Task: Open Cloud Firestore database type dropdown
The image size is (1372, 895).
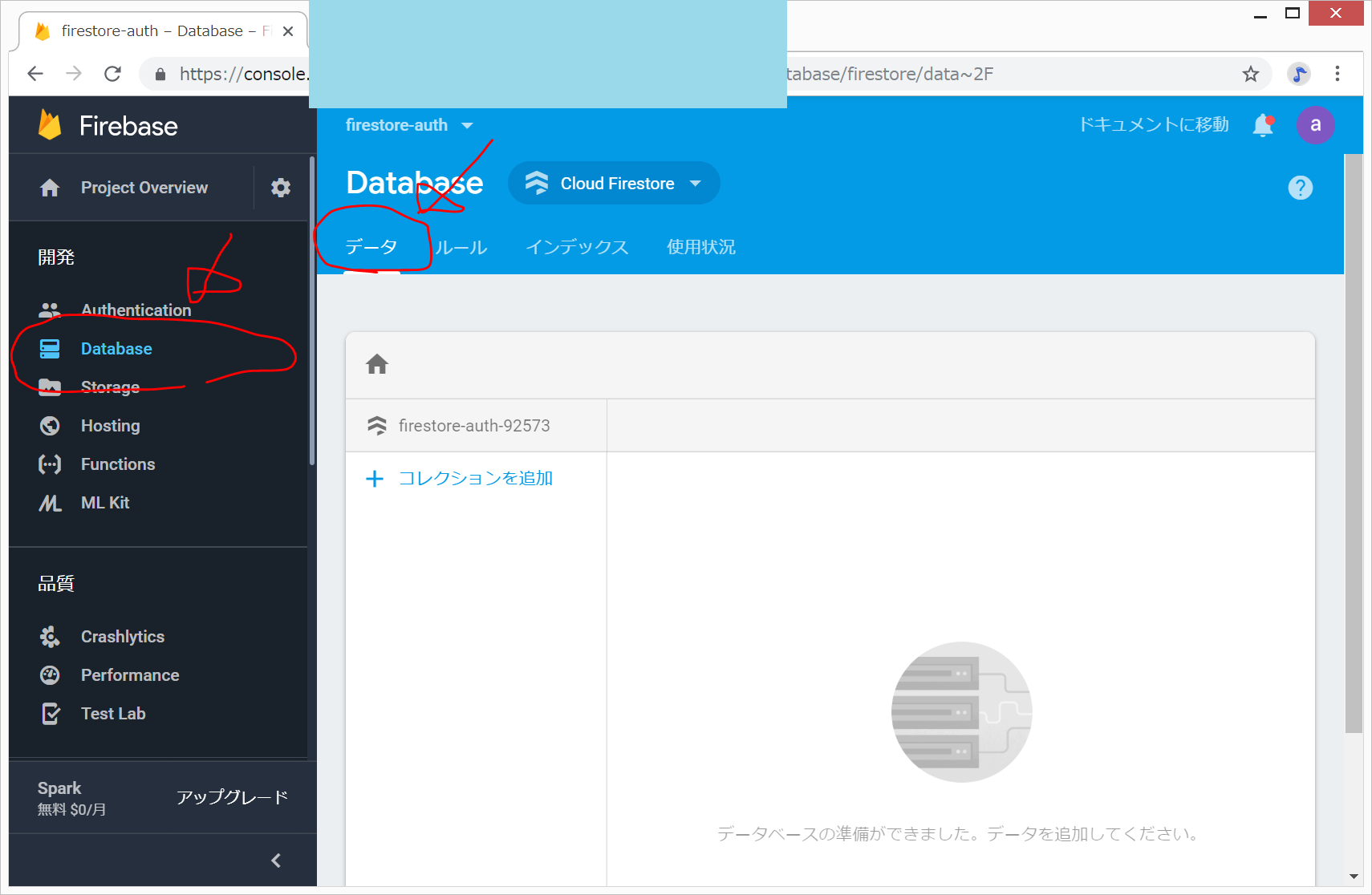Action: pos(614,184)
